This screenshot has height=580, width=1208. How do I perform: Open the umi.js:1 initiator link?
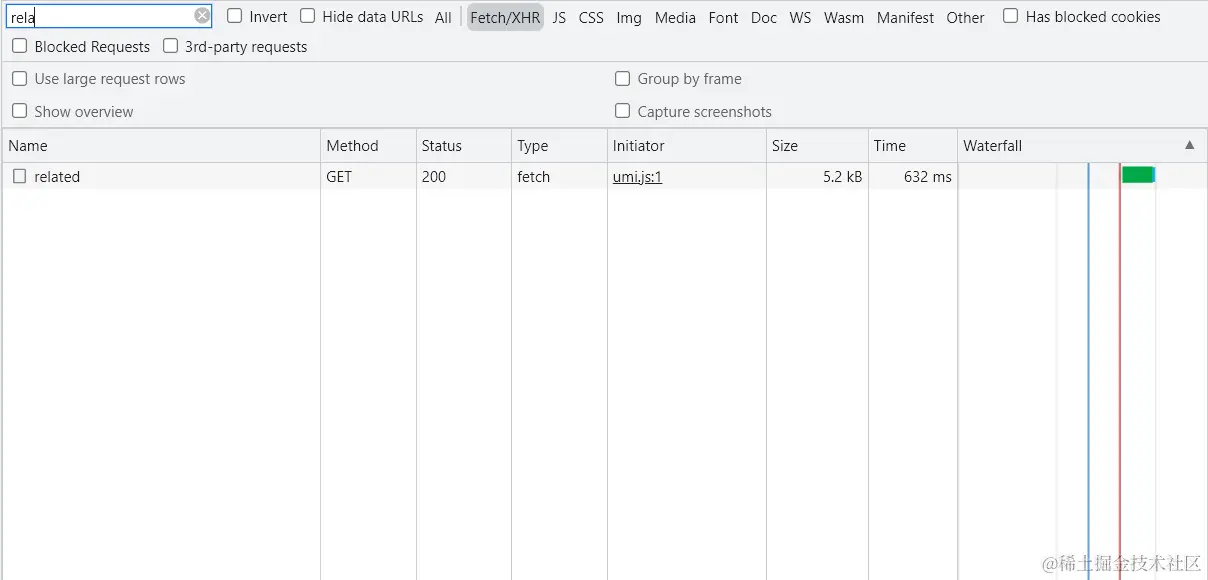(x=637, y=177)
